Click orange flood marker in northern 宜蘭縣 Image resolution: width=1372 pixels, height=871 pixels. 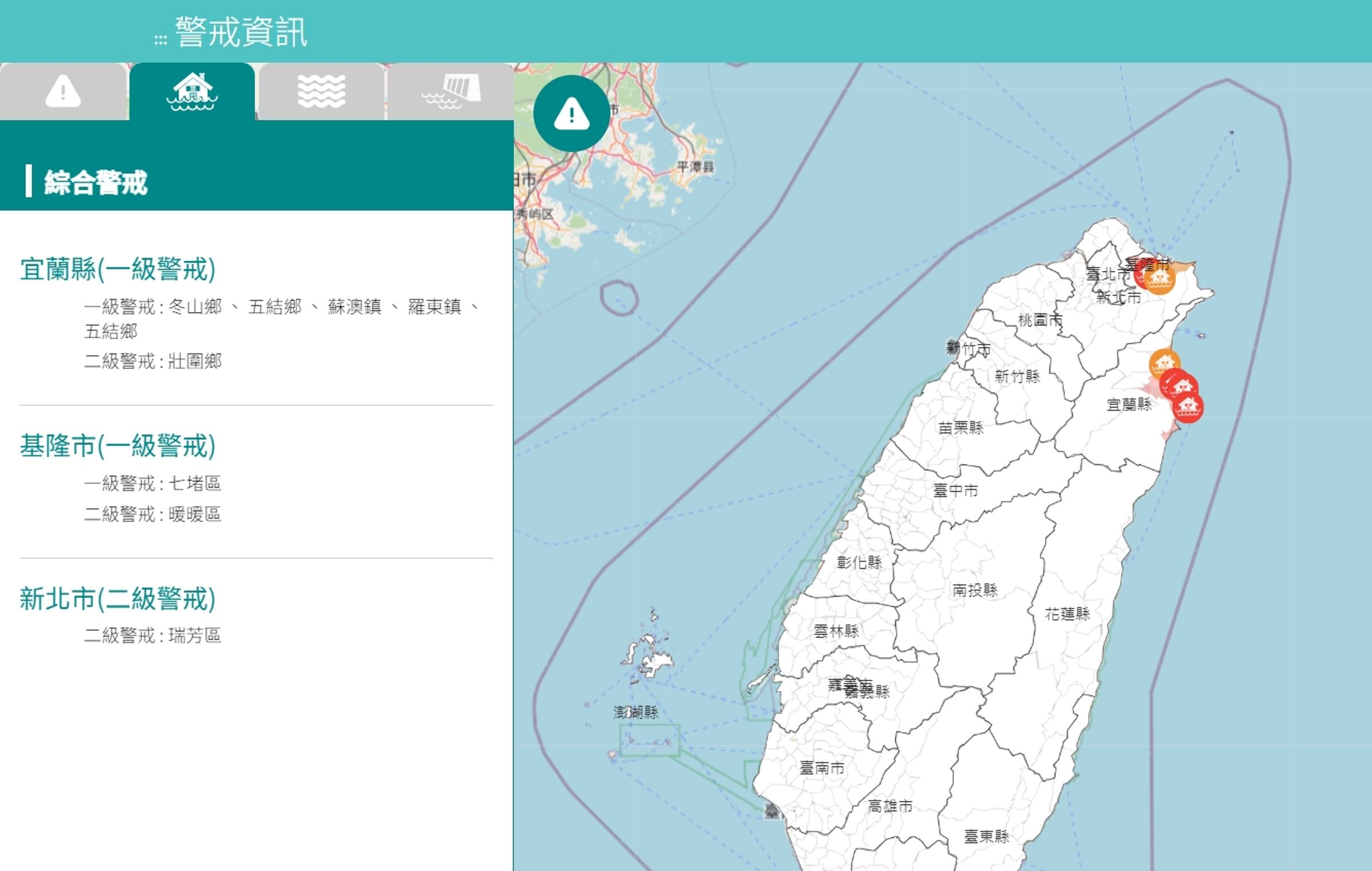tap(1164, 363)
